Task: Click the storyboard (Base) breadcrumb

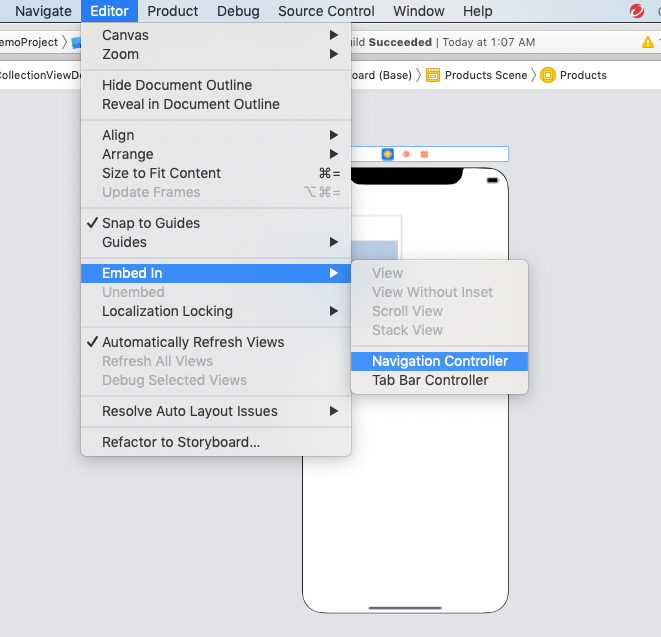Action: 382,75
